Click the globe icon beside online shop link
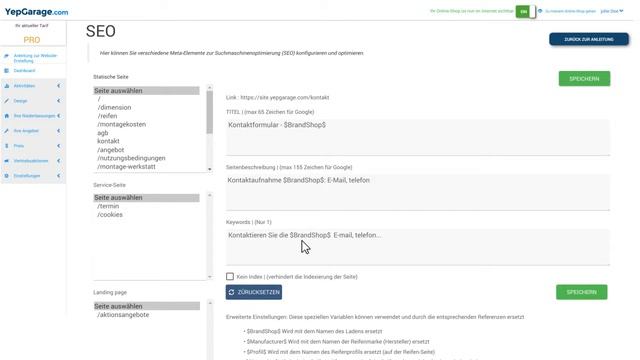Viewport: 640px width, 360px height. pos(540,11)
